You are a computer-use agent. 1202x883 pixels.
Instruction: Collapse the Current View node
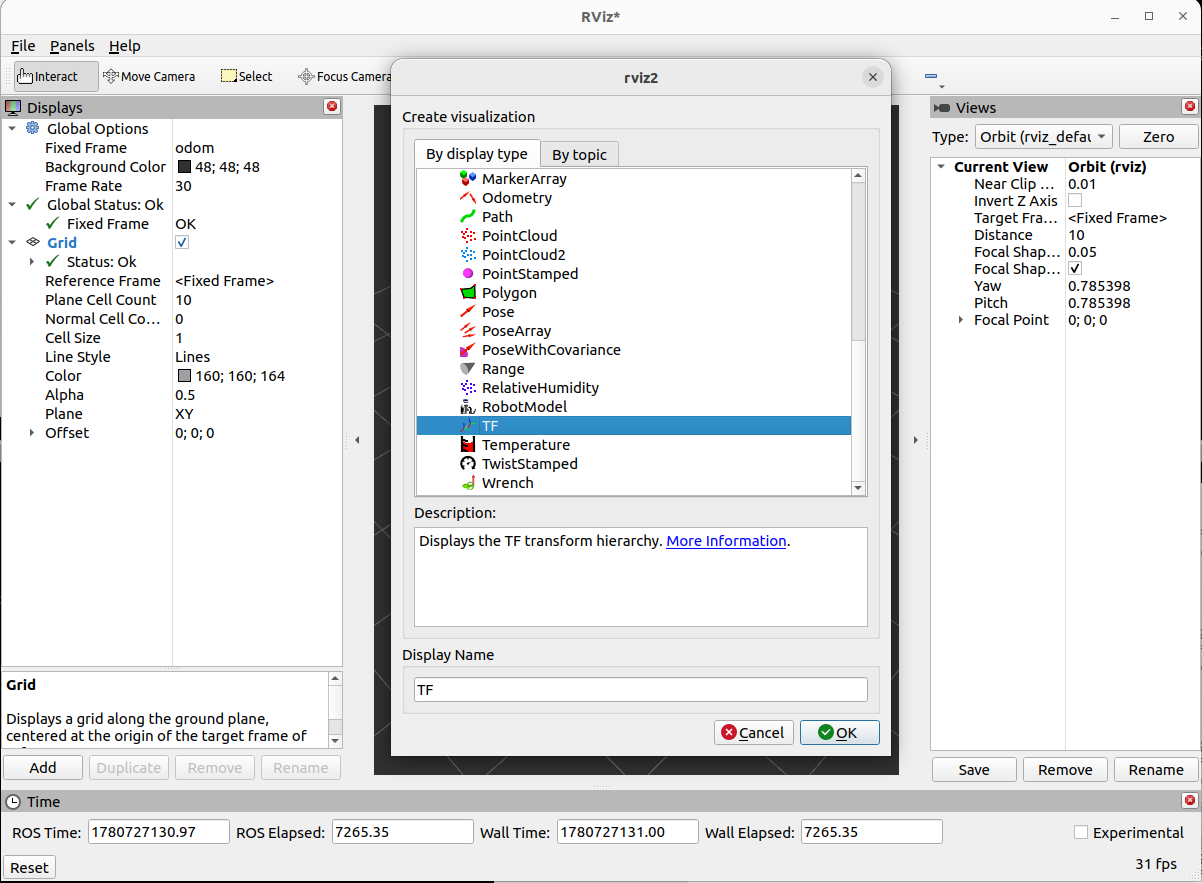(941, 167)
